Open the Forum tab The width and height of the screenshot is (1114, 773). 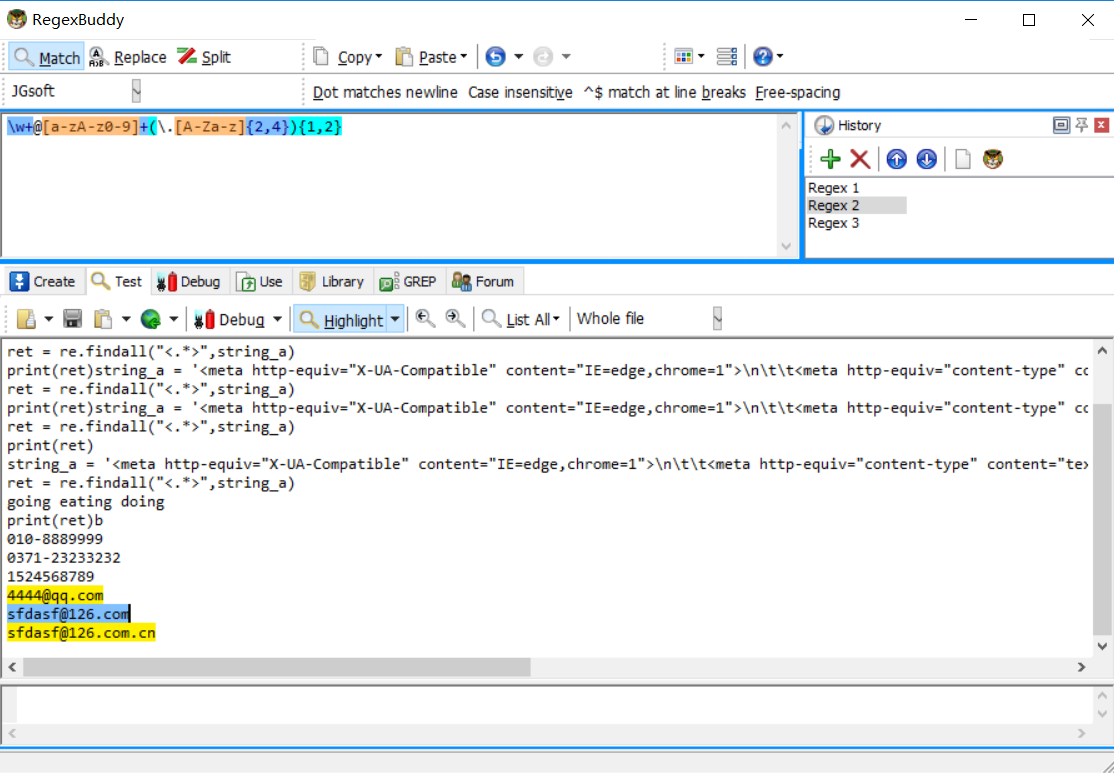click(x=483, y=281)
